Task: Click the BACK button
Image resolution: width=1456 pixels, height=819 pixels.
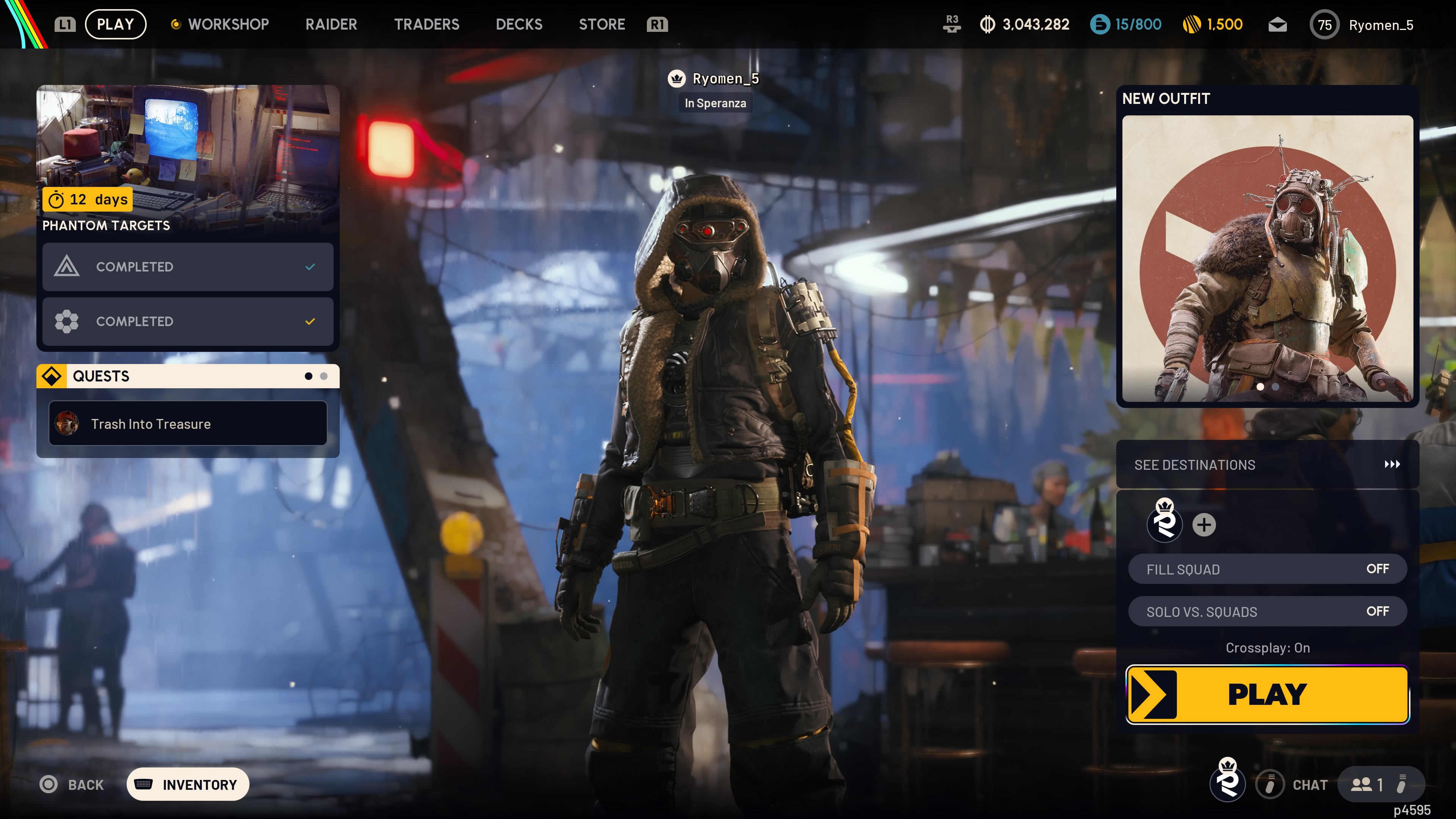Action: pyautogui.click(x=85, y=785)
